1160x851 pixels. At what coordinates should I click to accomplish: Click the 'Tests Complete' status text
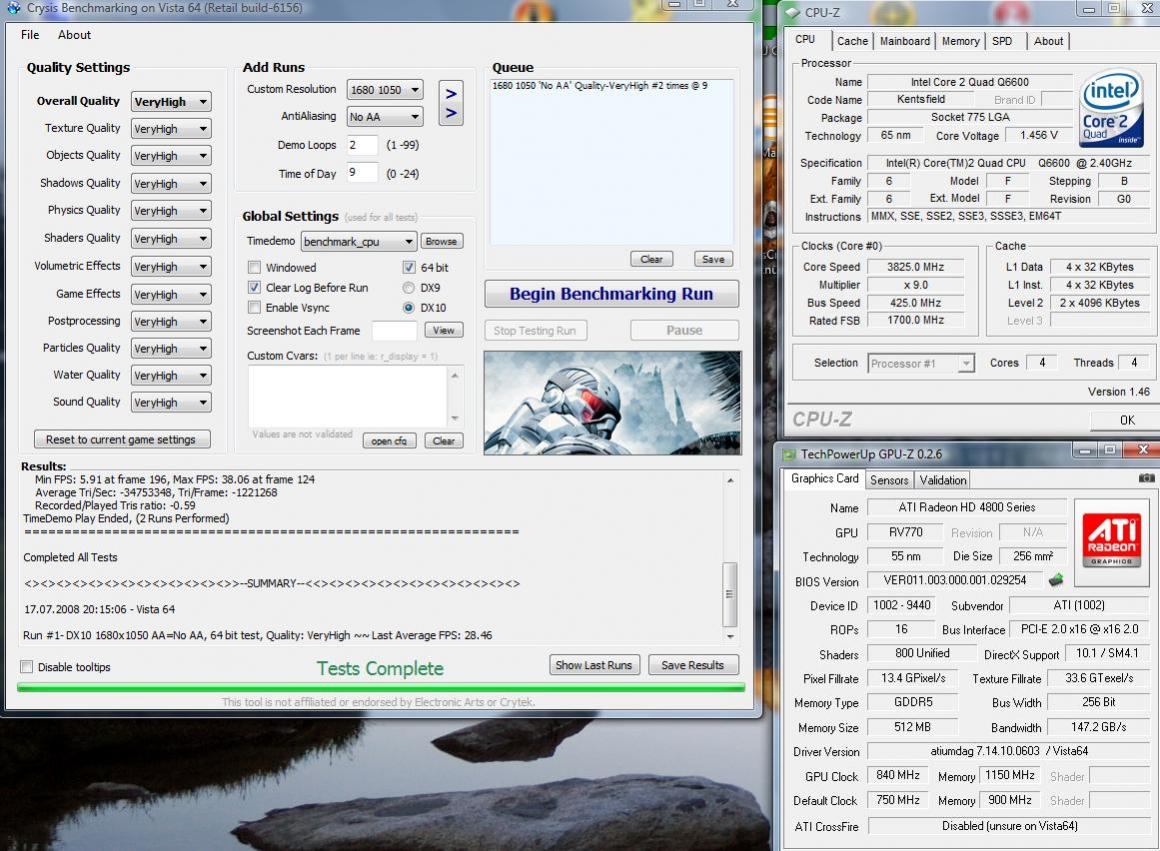click(x=380, y=668)
